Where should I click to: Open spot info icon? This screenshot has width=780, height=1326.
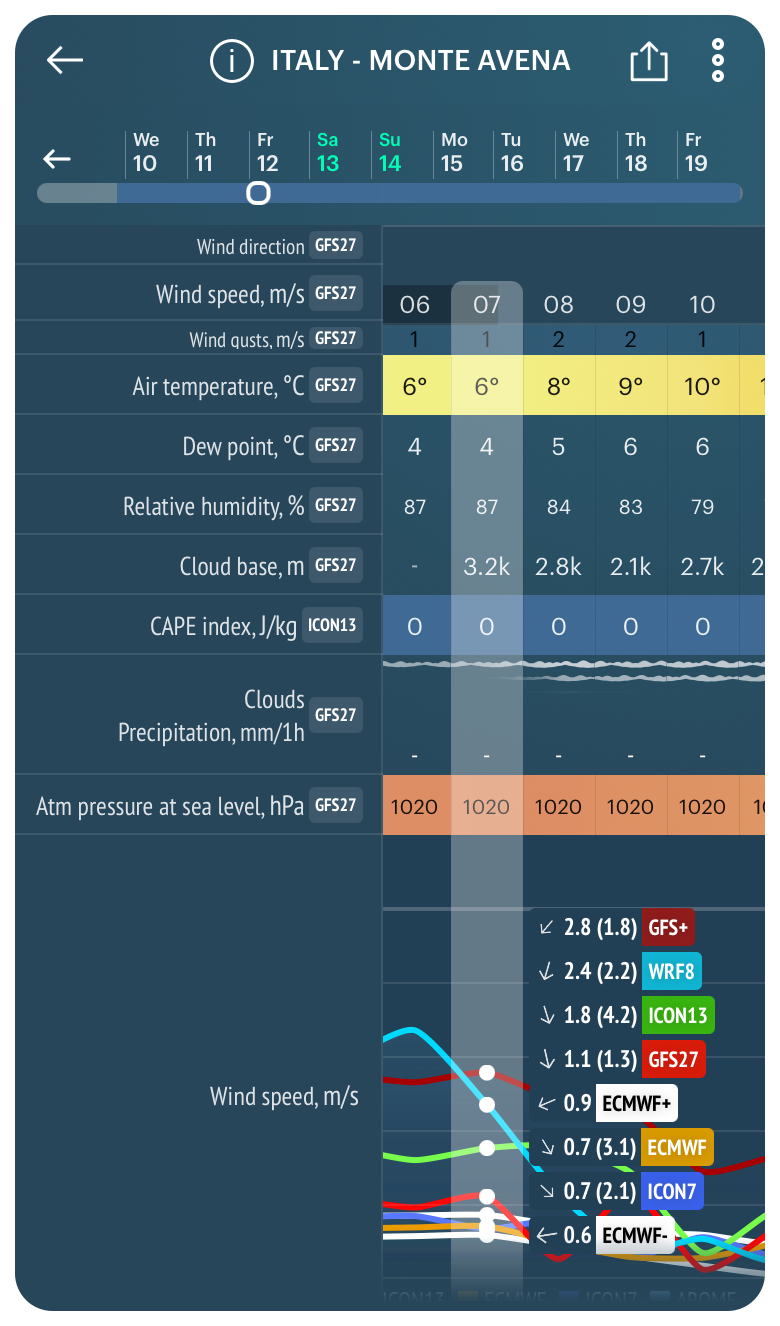(x=231, y=61)
